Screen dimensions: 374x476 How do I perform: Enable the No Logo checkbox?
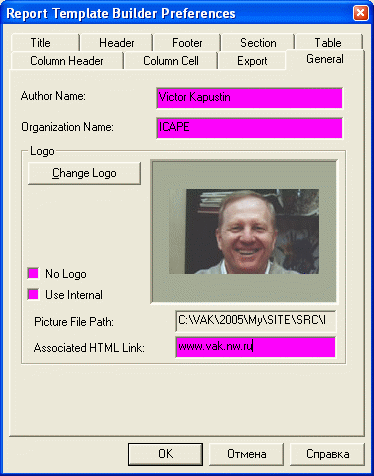pyautogui.click(x=33, y=273)
